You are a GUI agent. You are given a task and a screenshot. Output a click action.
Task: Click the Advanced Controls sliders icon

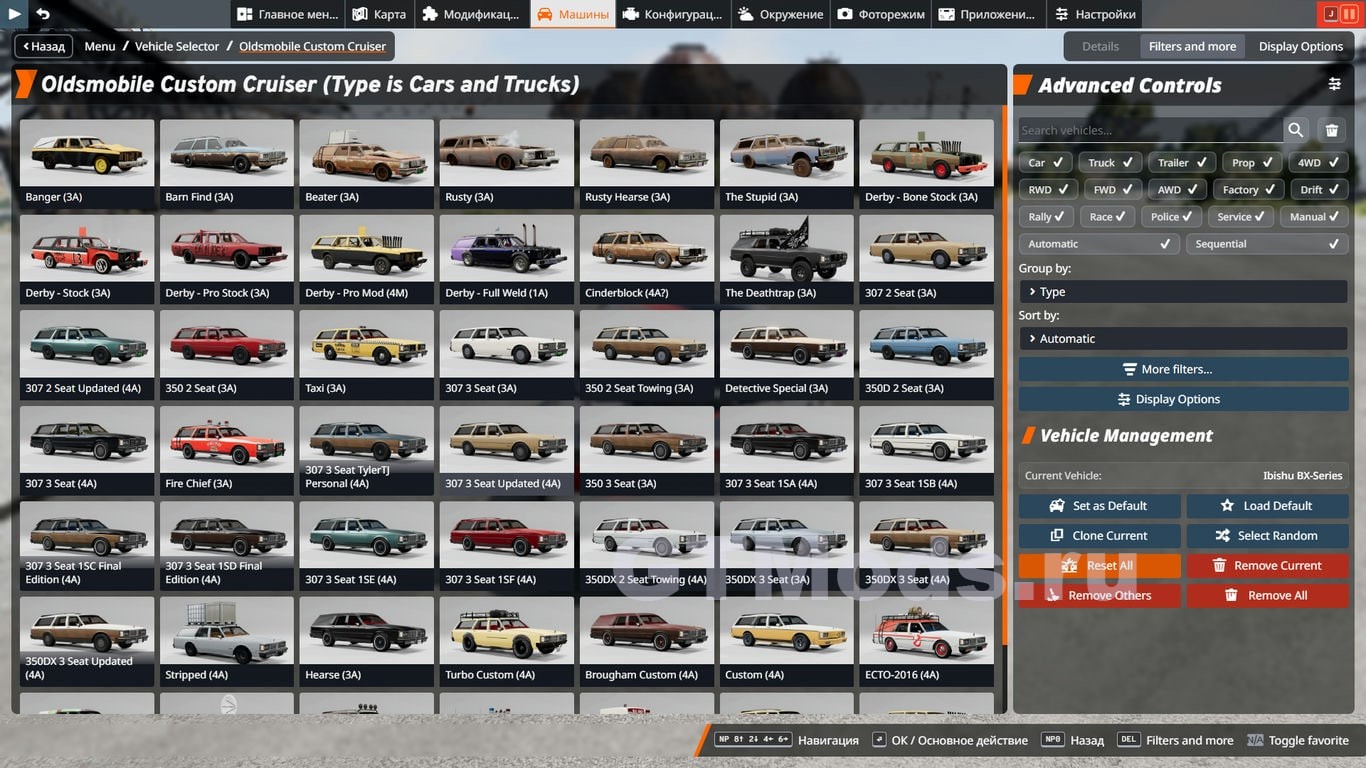(x=1334, y=85)
